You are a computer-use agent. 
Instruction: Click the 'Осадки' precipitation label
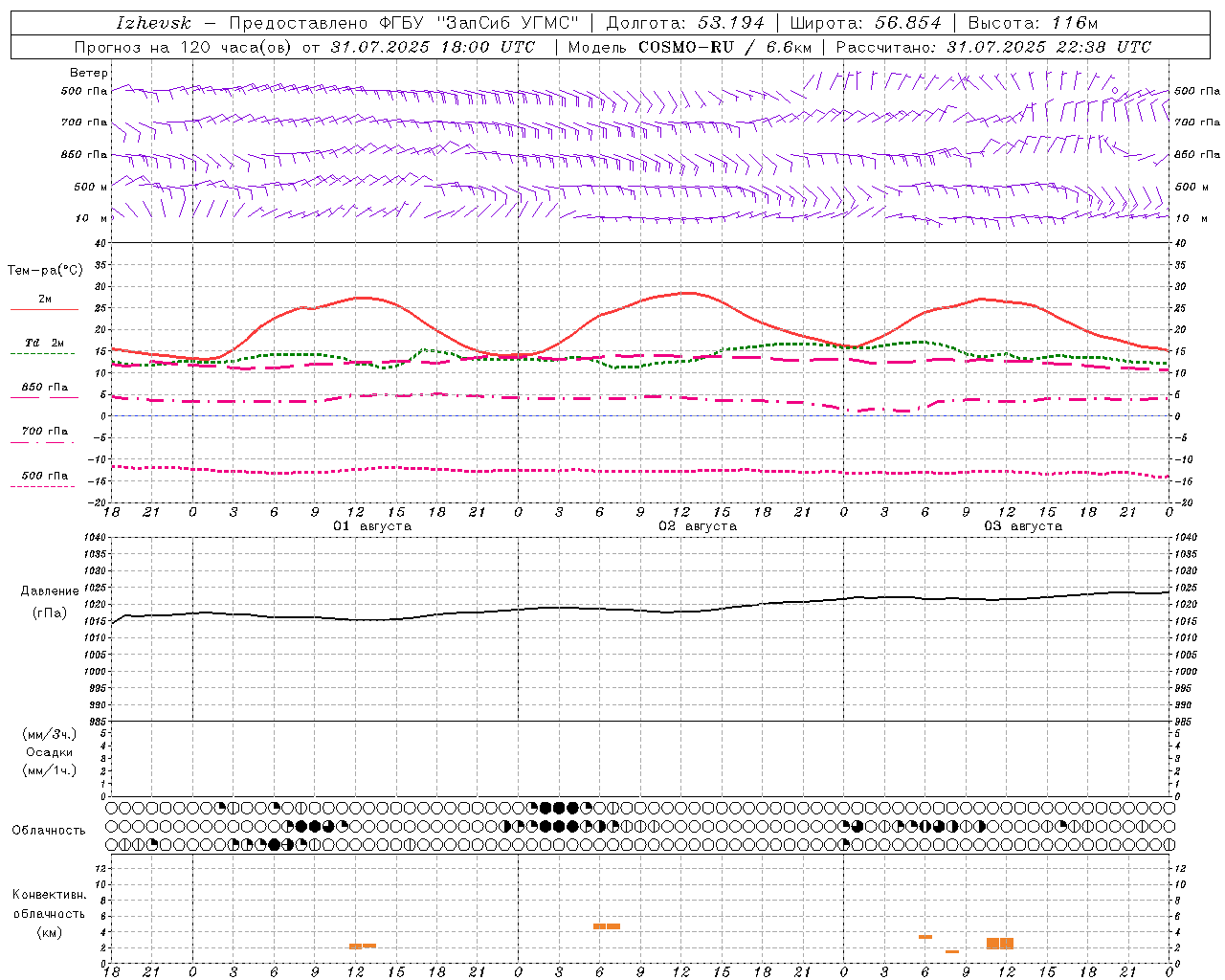point(50,753)
